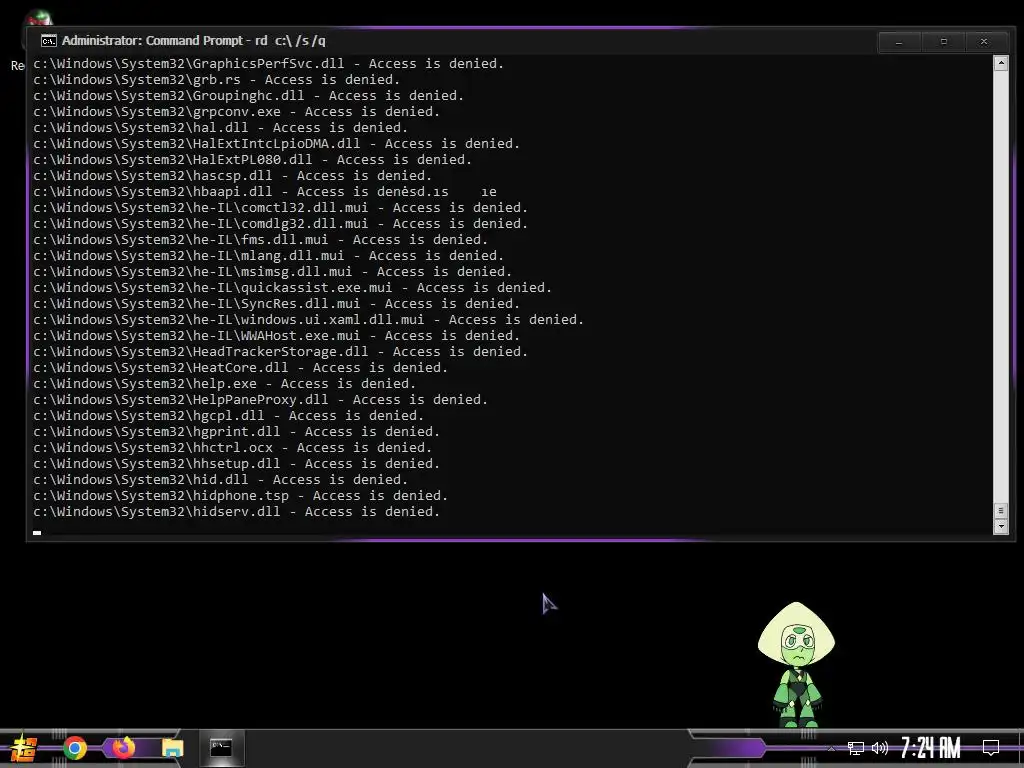1024x768 pixels.
Task: Click the he-IL\SyncRes.dll.mui line
Action: pyautogui.click(x=276, y=304)
